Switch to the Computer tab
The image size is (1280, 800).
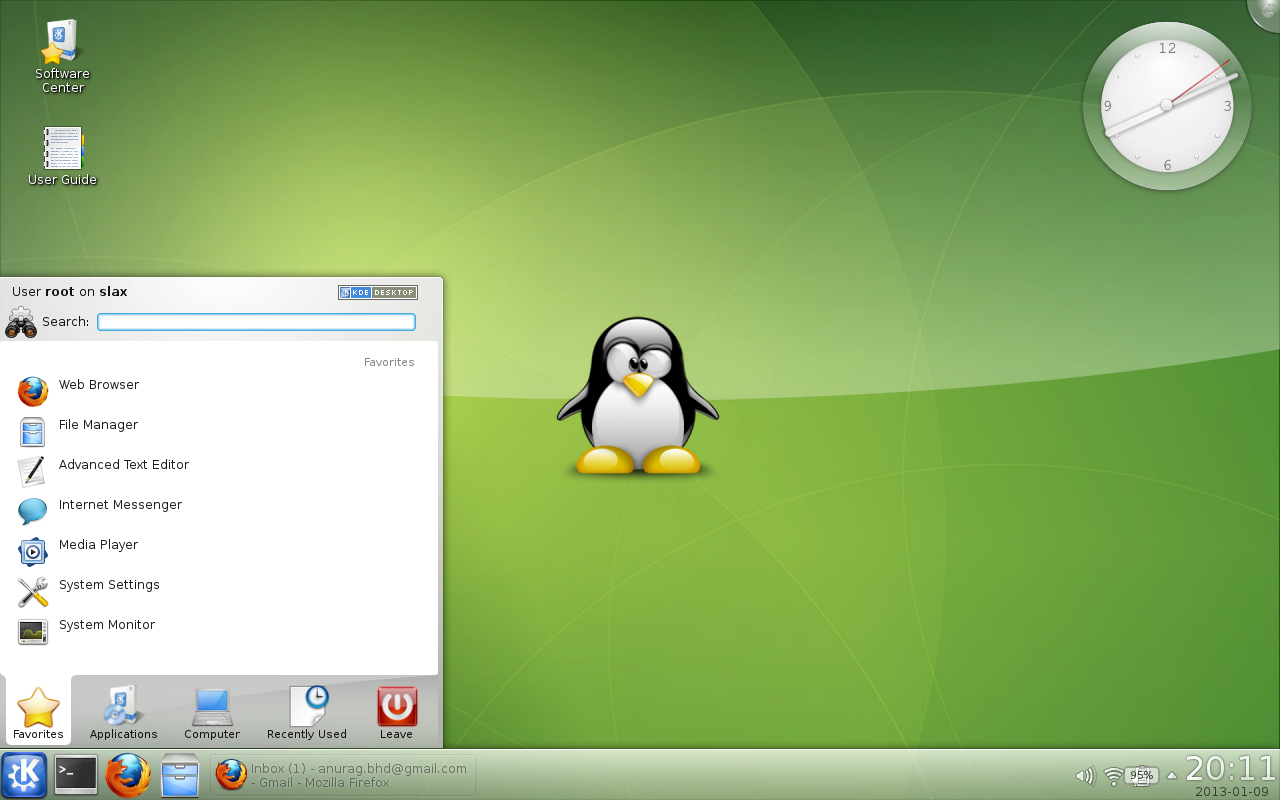(x=212, y=713)
